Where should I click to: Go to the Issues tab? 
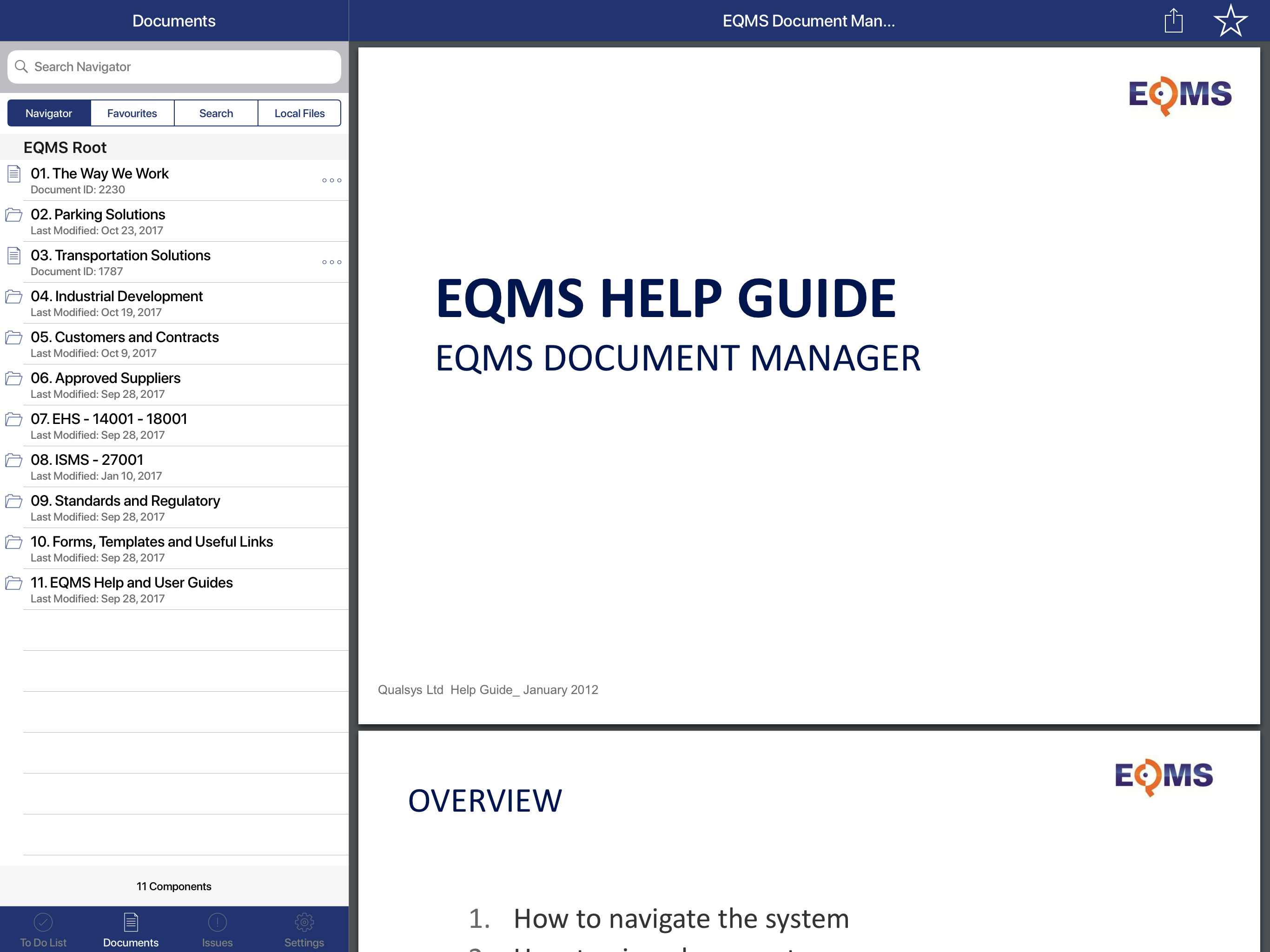217,930
